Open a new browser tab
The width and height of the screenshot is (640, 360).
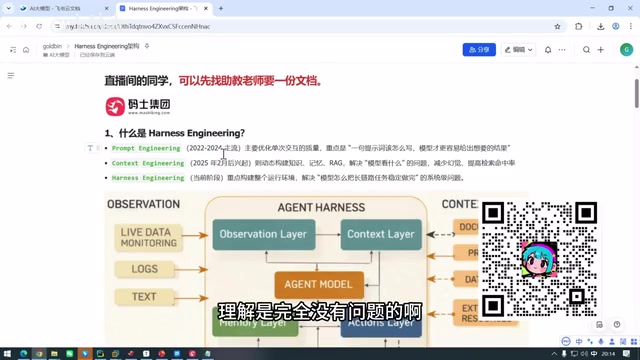point(221,8)
